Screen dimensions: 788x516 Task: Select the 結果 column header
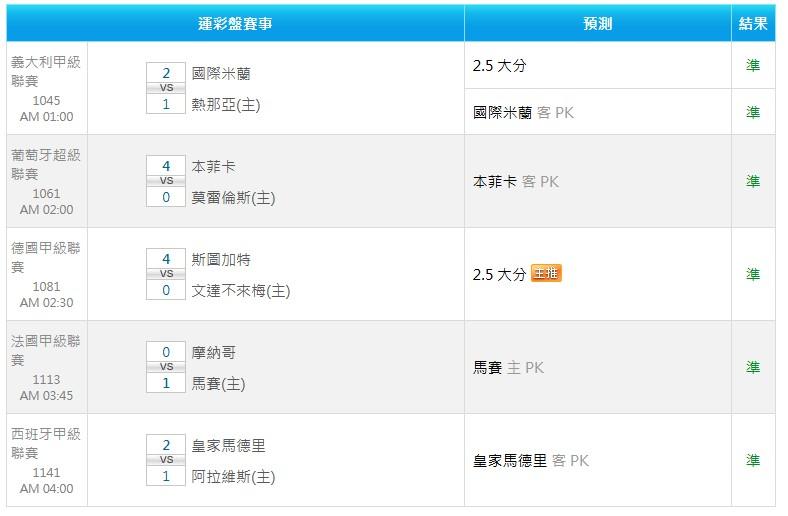753,23
